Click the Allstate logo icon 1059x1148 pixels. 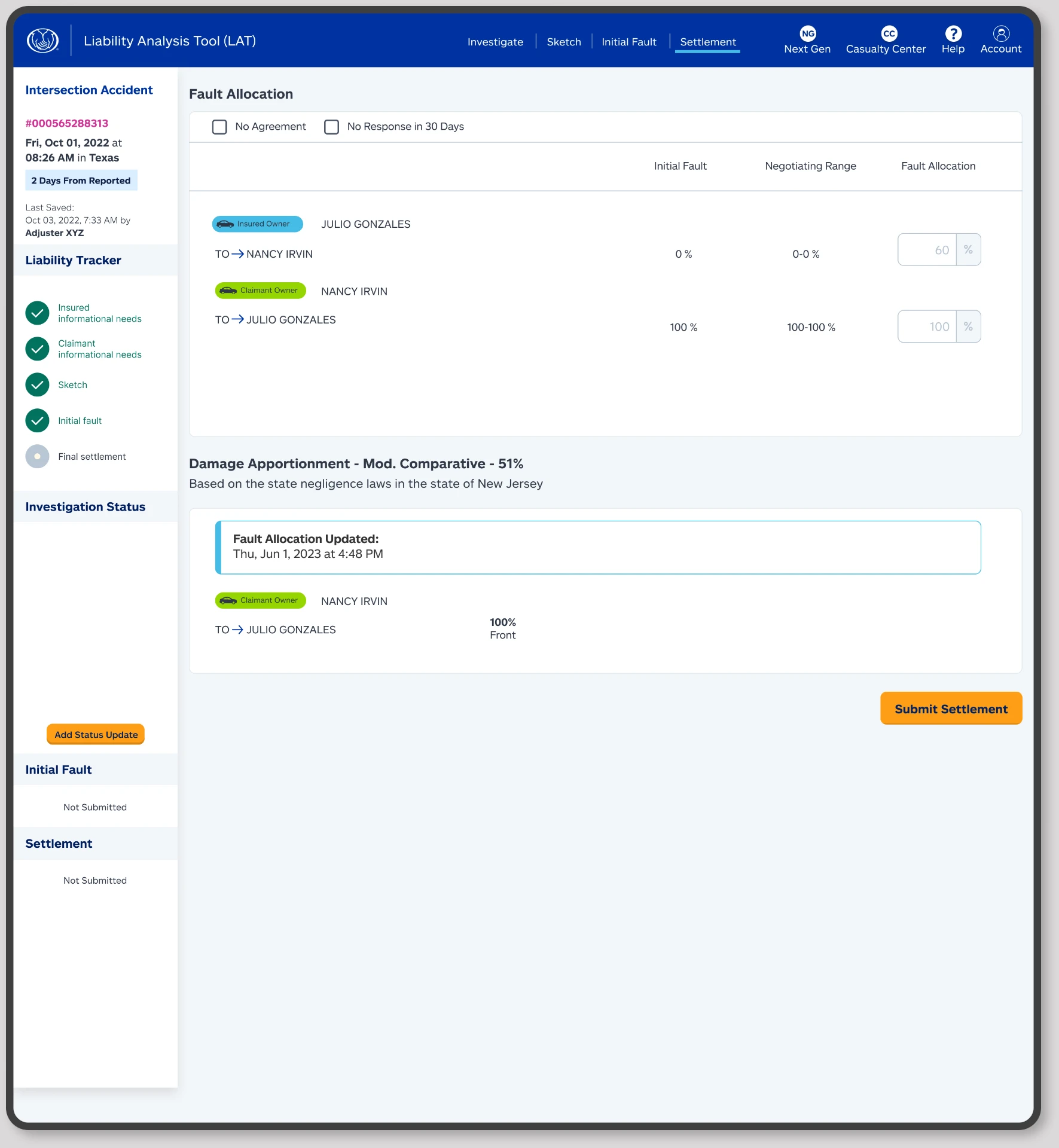click(43, 41)
